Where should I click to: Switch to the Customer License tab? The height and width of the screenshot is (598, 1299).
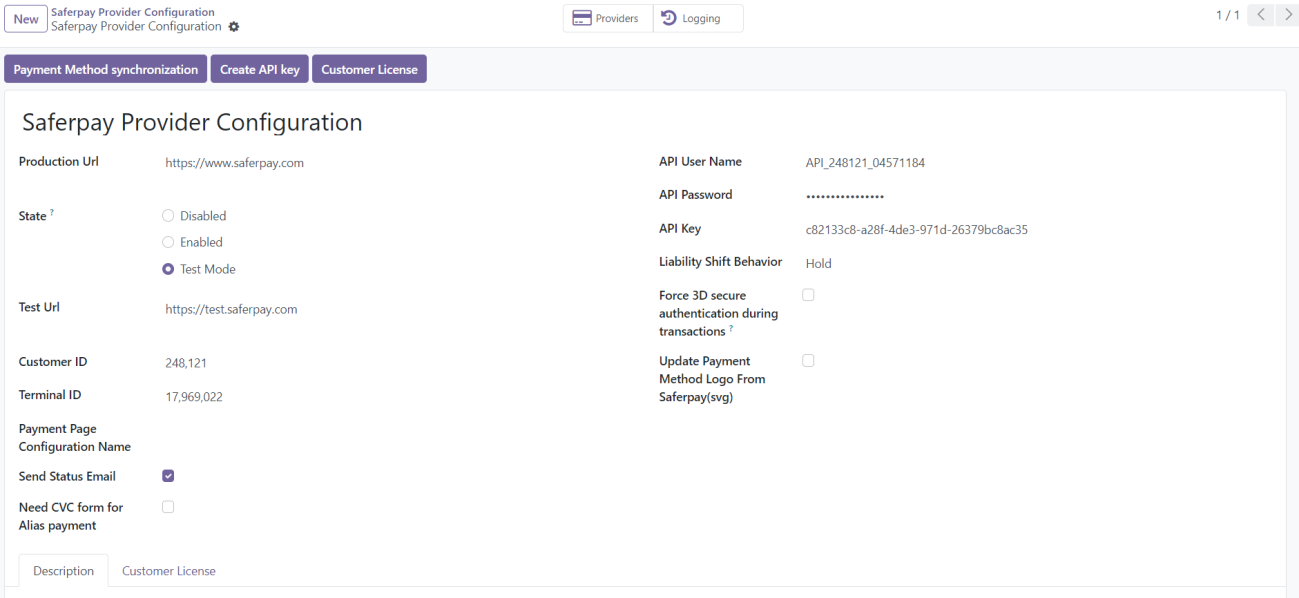coord(168,571)
